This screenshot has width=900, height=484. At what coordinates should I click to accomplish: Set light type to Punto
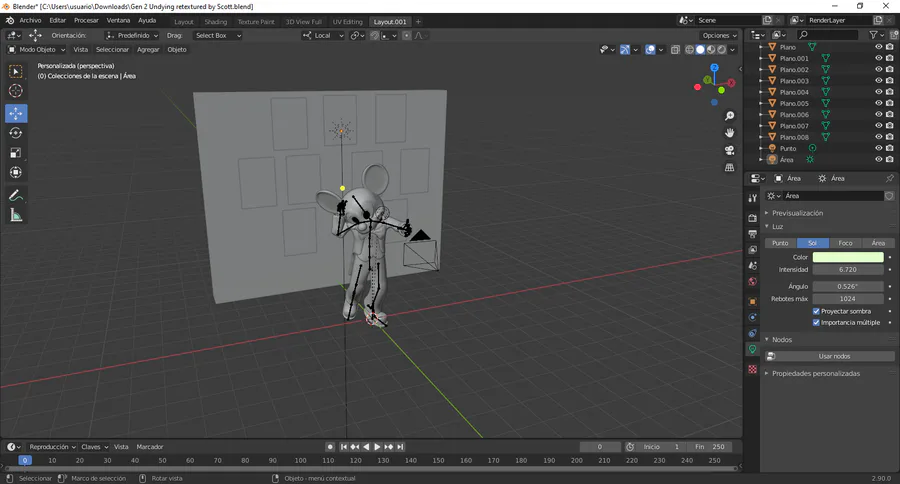pyautogui.click(x=781, y=243)
